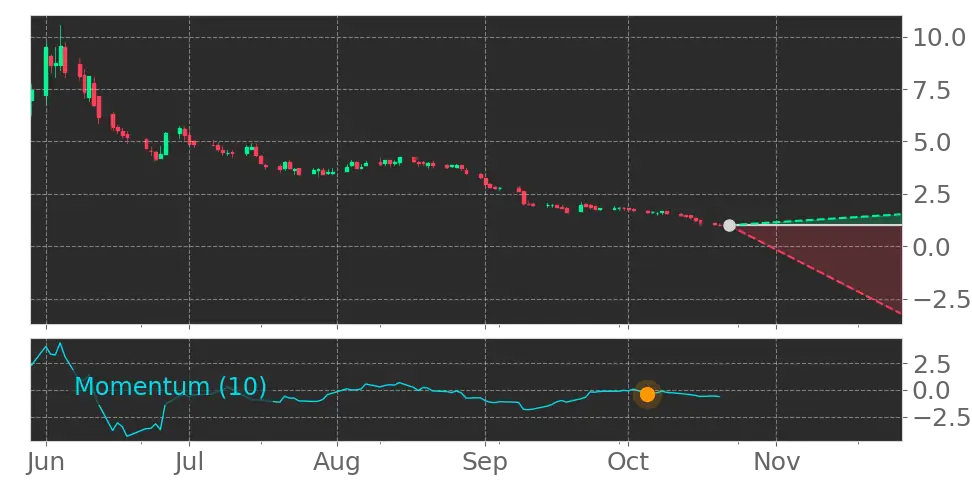
Task: Click the 0.0 price axis label
Action: pyautogui.click(x=930, y=247)
